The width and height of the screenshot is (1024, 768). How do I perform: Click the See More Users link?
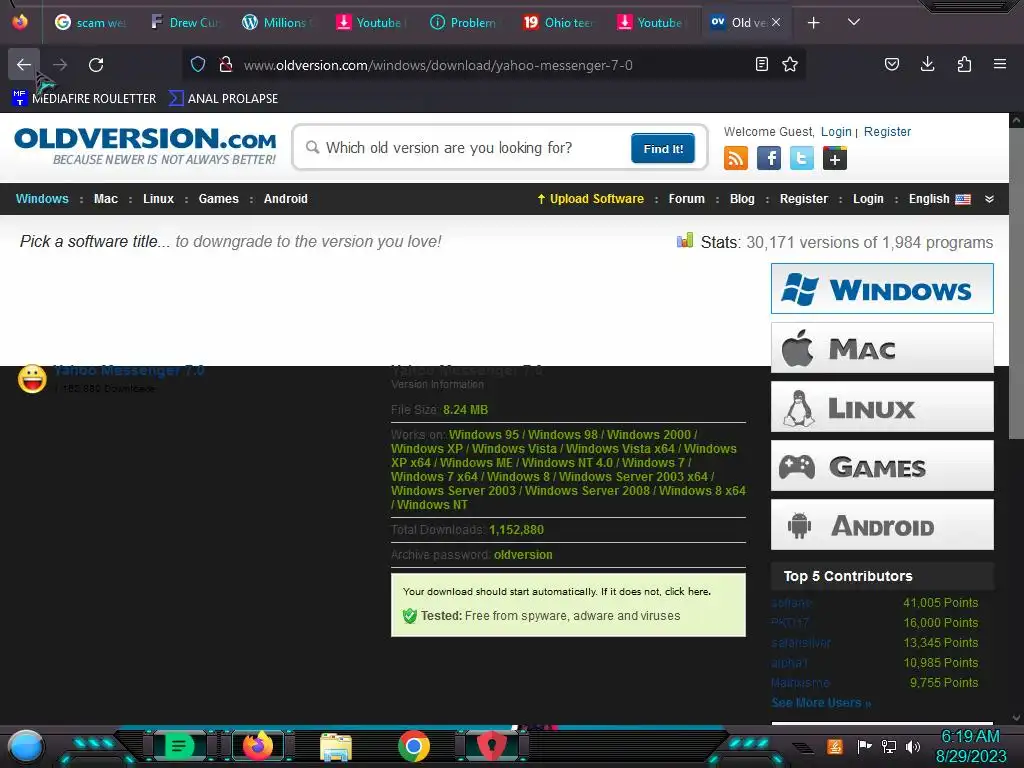point(821,703)
